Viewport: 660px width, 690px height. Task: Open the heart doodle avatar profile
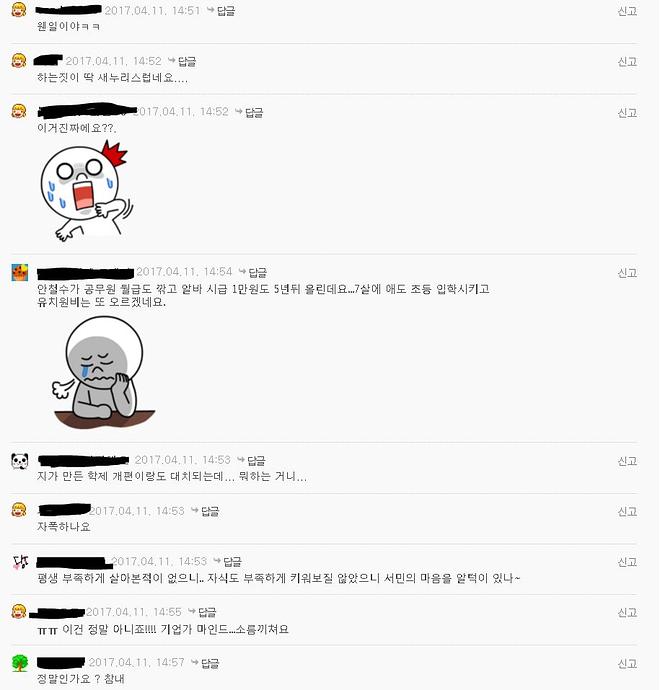(20, 562)
